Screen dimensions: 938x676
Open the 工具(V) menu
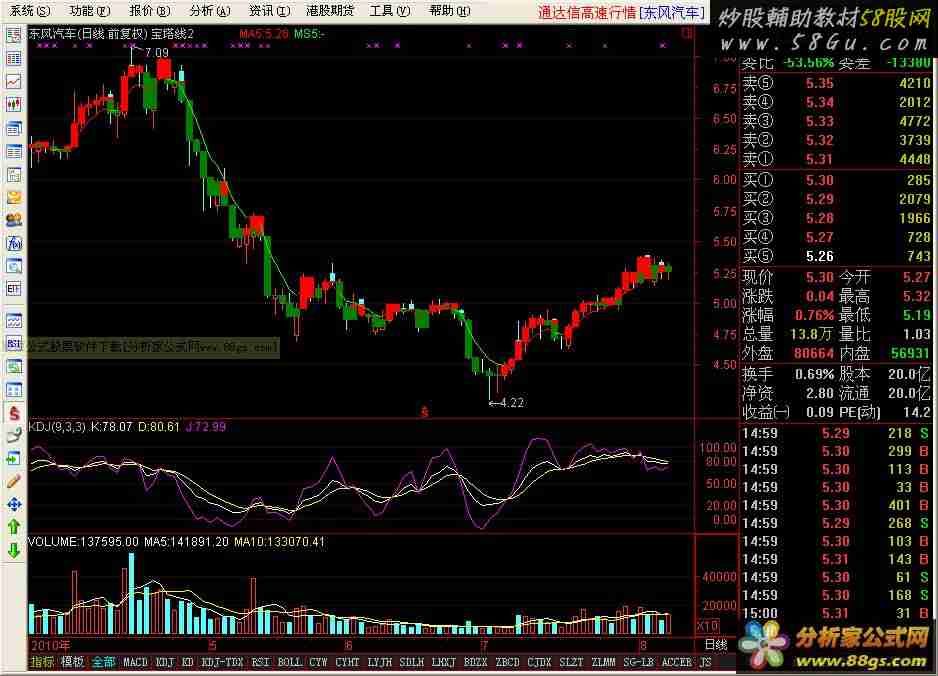pyautogui.click(x=390, y=11)
